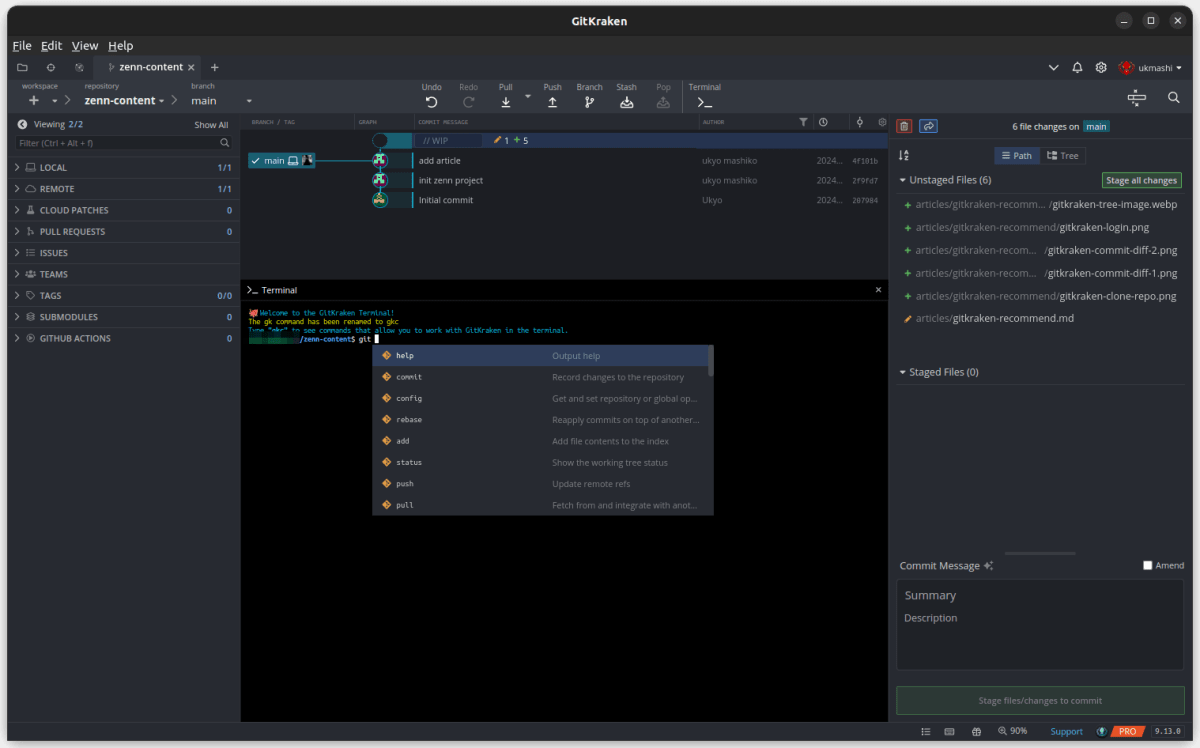The width and height of the screenshot is (1200, 748).
Task: Switch file view to Tree
Action: (1063, 155)
